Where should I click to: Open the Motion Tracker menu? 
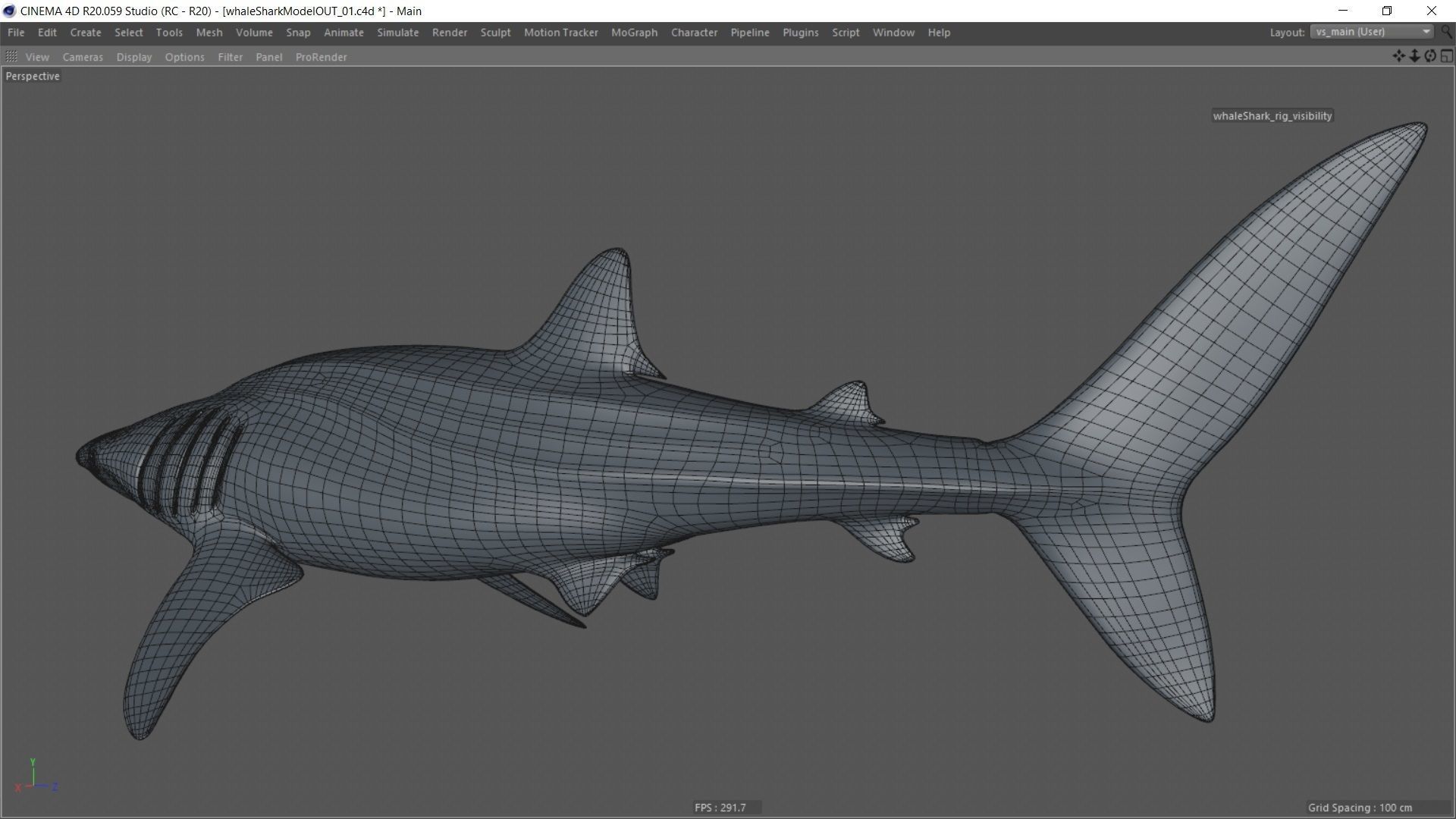click(x=561, y=33)
